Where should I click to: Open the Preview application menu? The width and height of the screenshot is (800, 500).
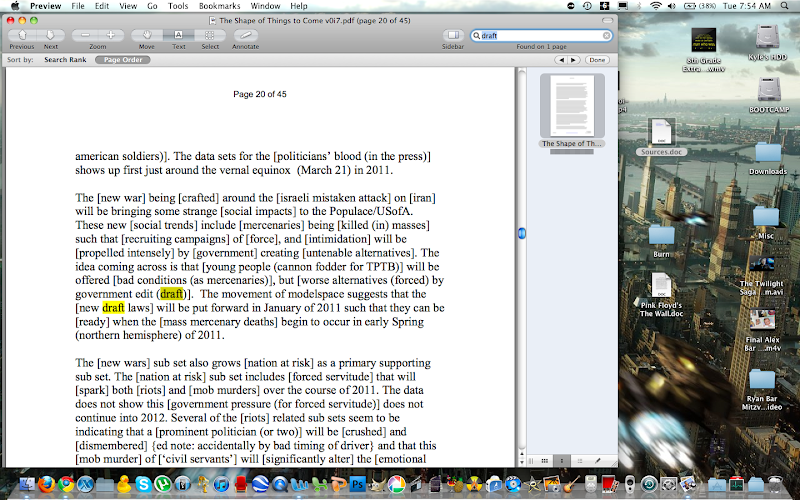point(45,6)
